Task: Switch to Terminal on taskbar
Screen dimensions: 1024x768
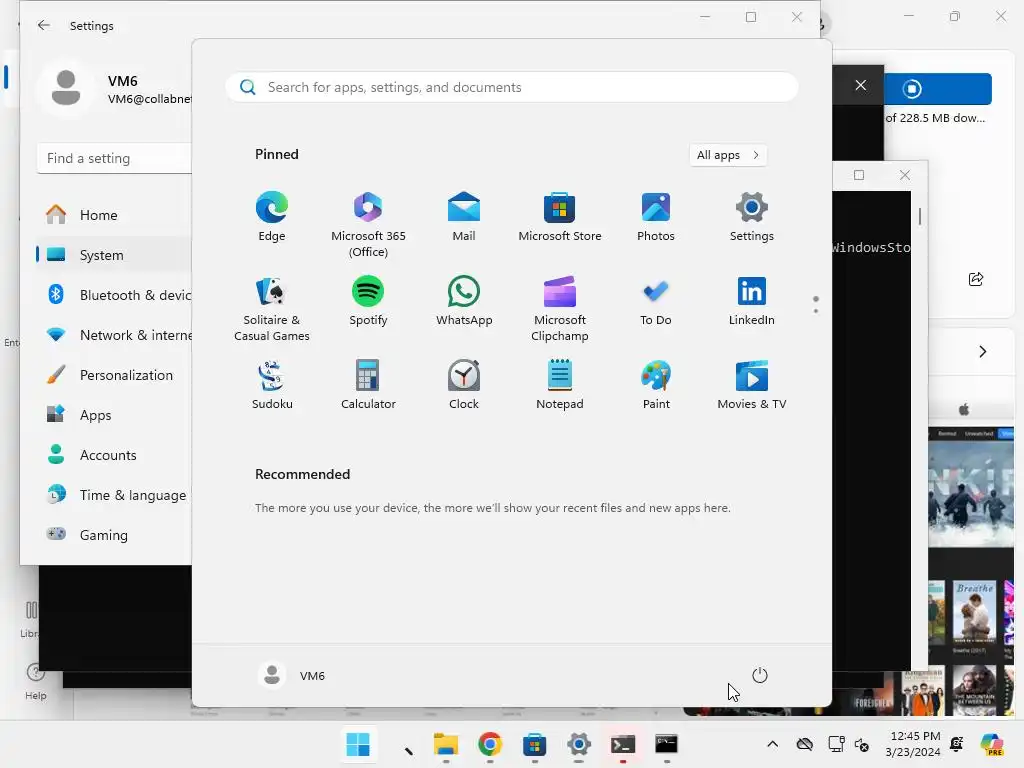Action: click(x=622, y=744)
